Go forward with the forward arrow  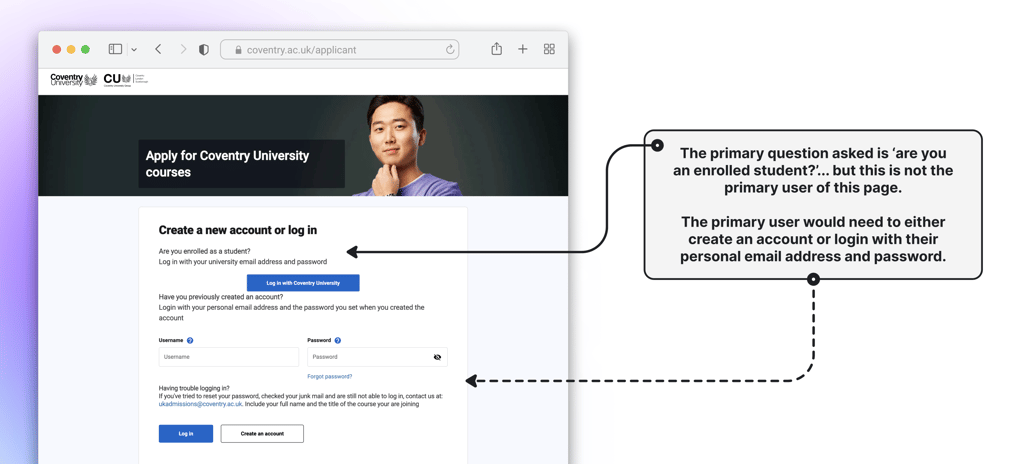(183, 49)
